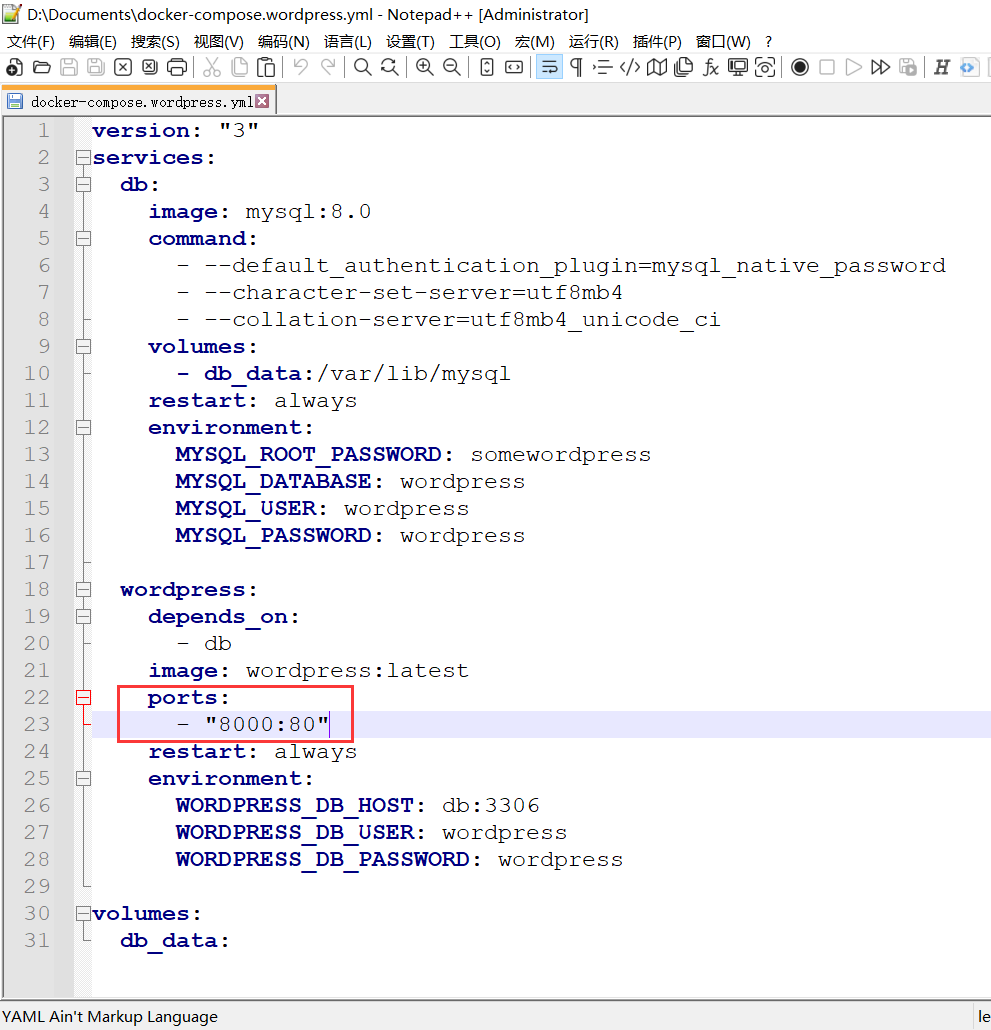
Task: Collapse the wordpress block fold marker
Action: click(83, 589)
